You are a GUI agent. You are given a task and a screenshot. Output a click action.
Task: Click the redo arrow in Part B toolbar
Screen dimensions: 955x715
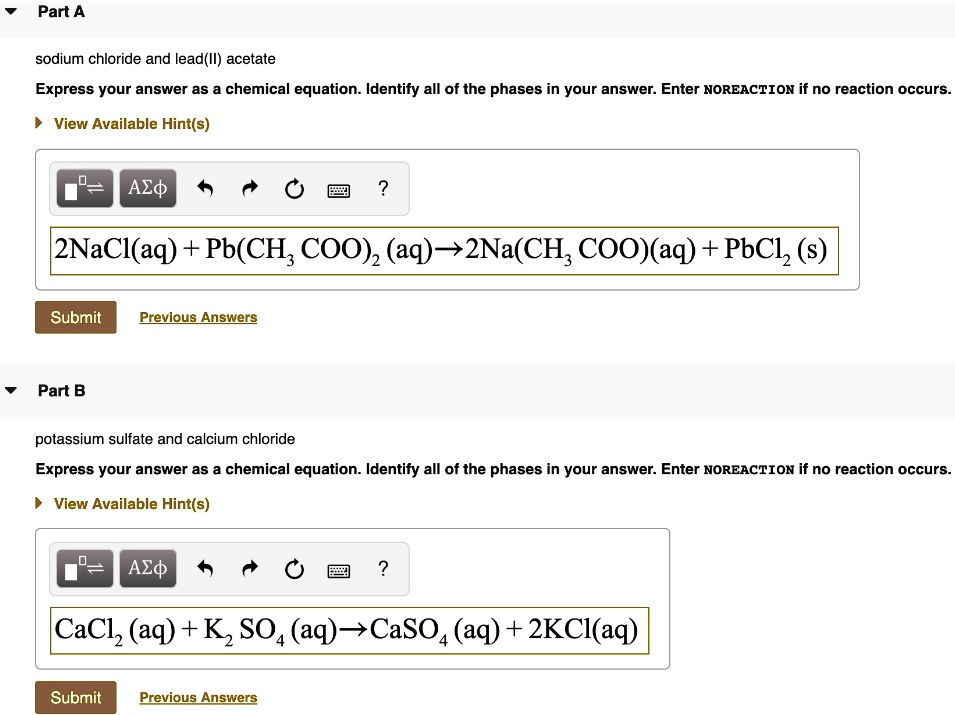(249, 568)
